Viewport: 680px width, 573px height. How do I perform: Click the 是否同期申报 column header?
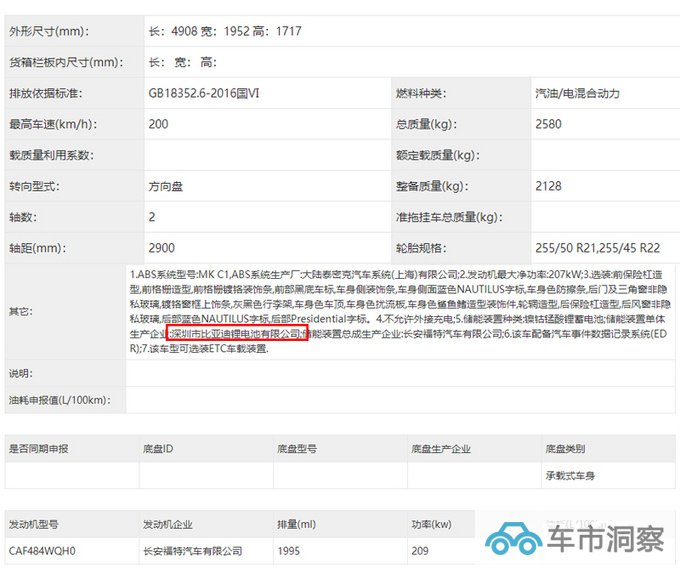39,449
